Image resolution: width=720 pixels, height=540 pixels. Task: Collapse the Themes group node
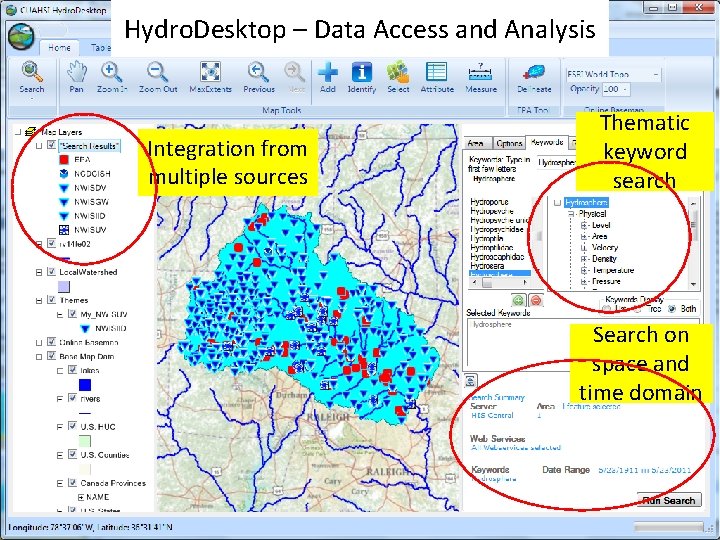click(x=39, y=300)
